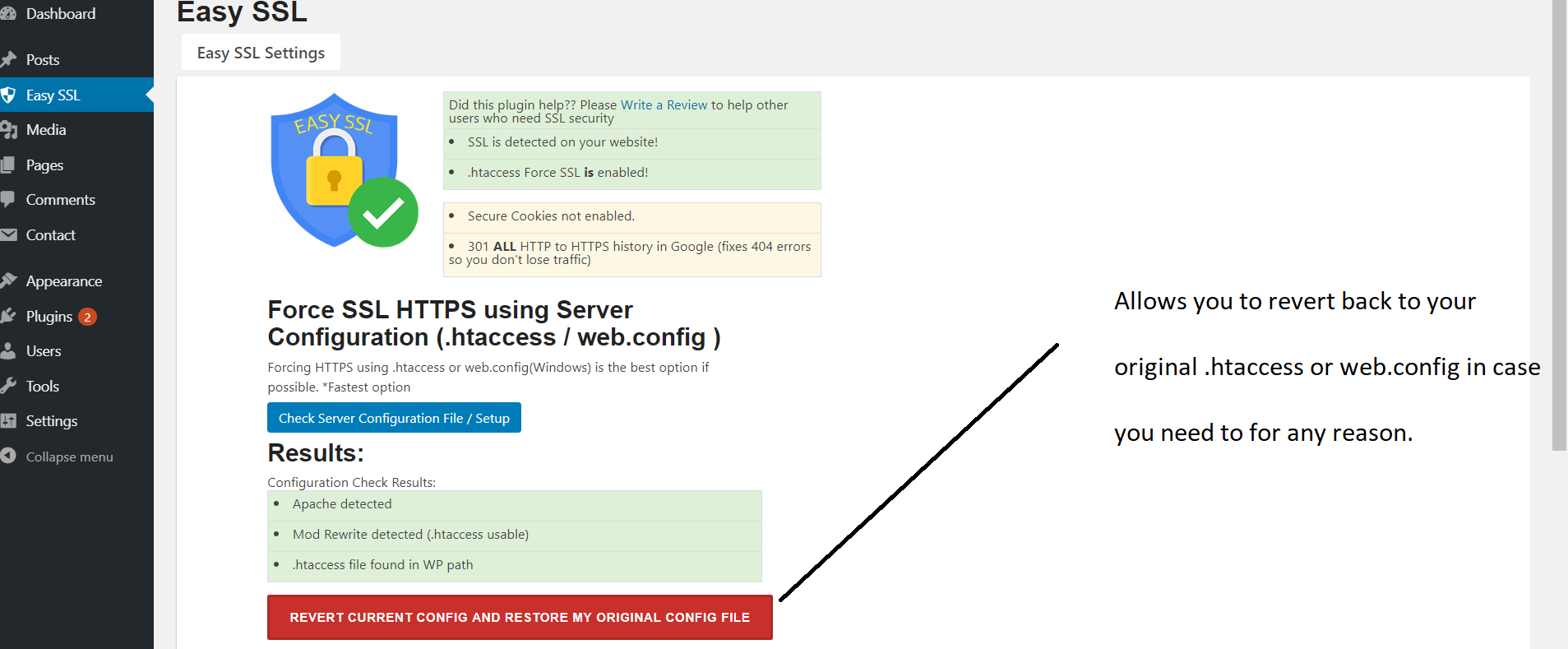Click the Collapse menu arrow icon
1568x649 pixels.
(8, 457)
